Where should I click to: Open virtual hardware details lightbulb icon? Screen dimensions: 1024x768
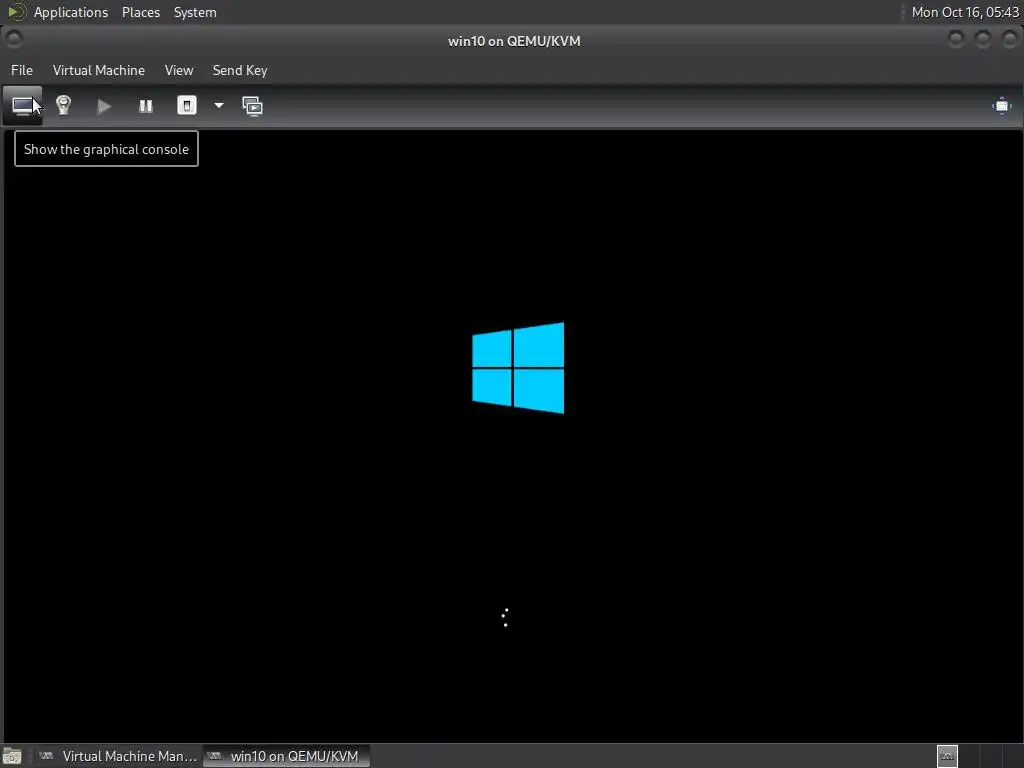(x=63, y=106)
